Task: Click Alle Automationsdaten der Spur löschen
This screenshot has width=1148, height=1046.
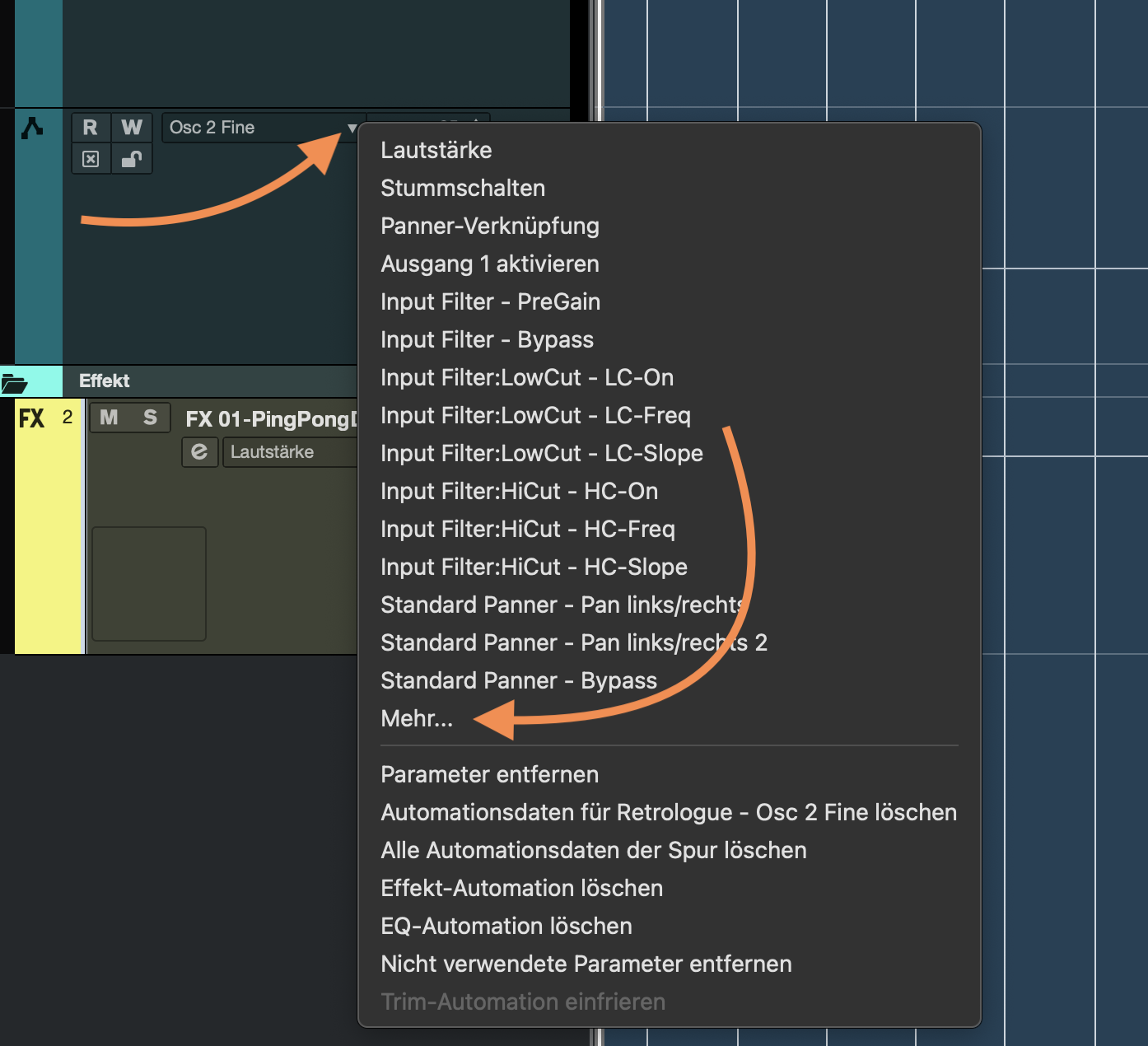Action: click(x=593, y=851)
